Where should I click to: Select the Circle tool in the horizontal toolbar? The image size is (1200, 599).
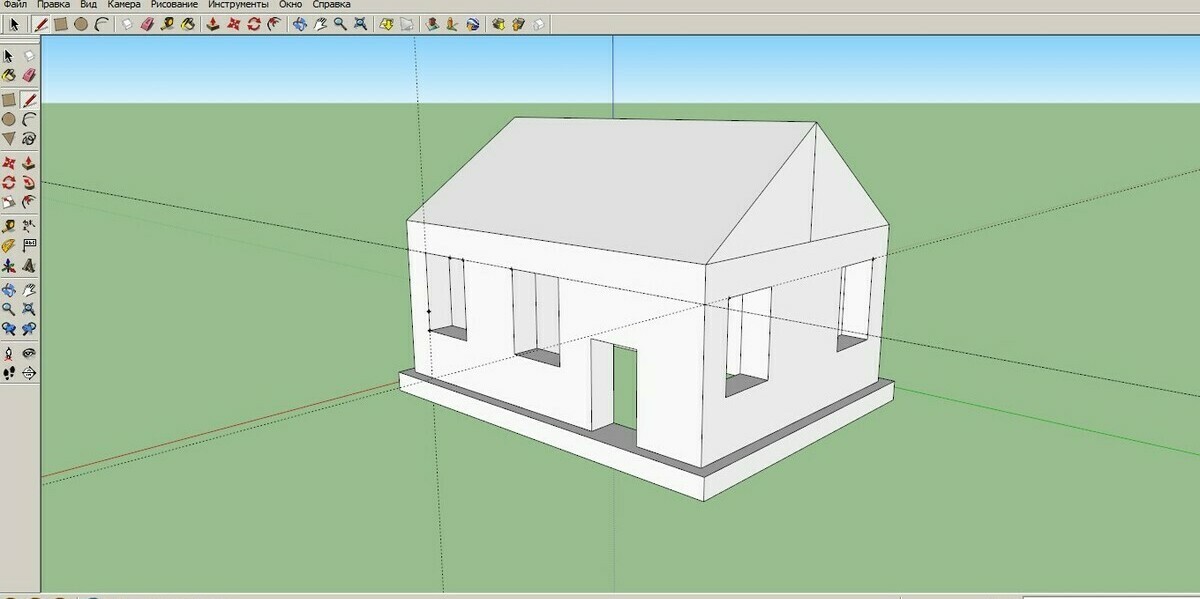81,24
